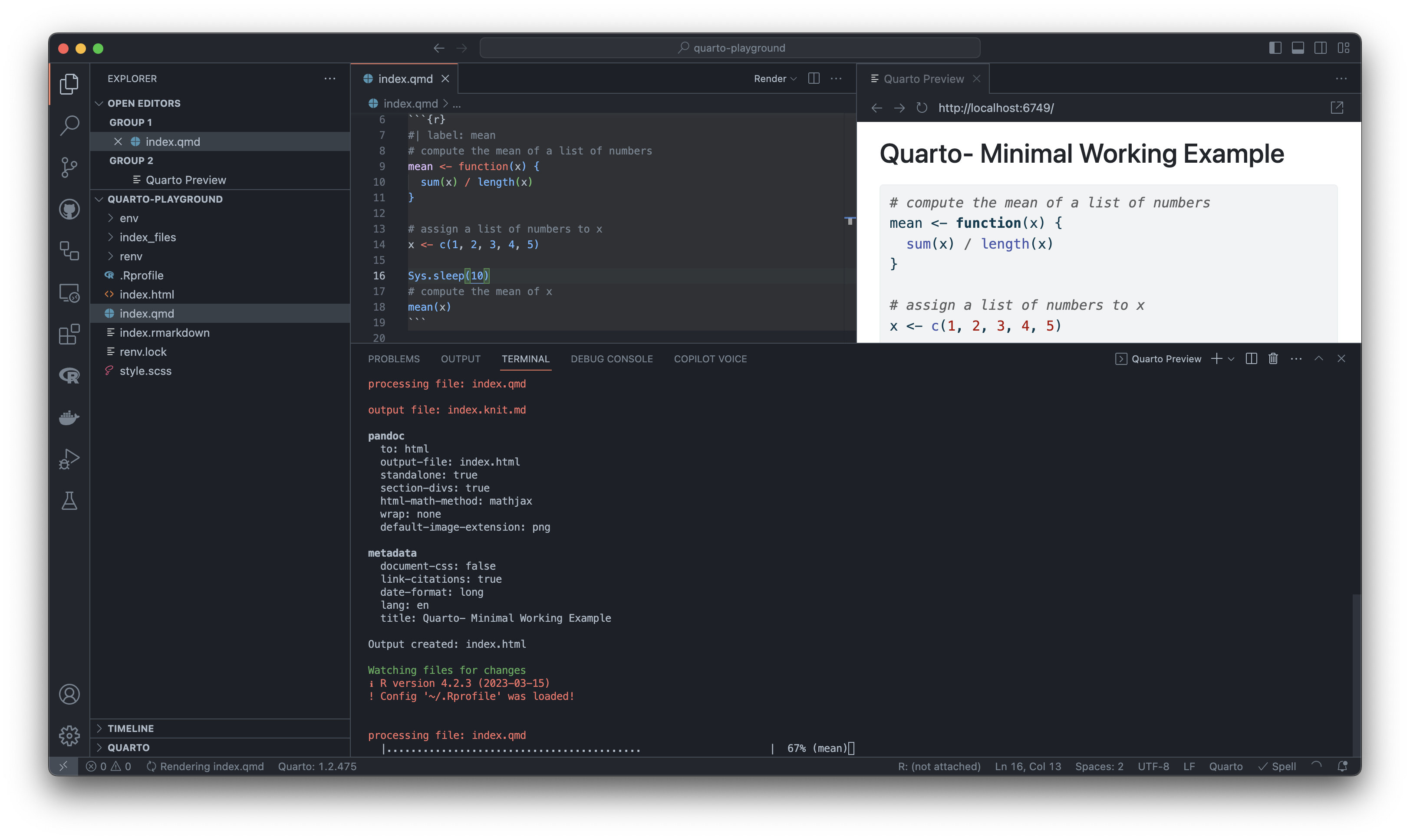Open the Explorer view in activity bar
Image resolution: width=1410 pixels, height=840 pixels.
coord(69,84)
